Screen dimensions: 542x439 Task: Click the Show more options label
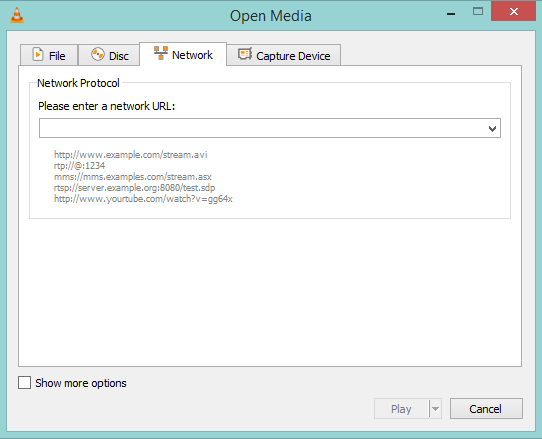click(x=81, y=383)
